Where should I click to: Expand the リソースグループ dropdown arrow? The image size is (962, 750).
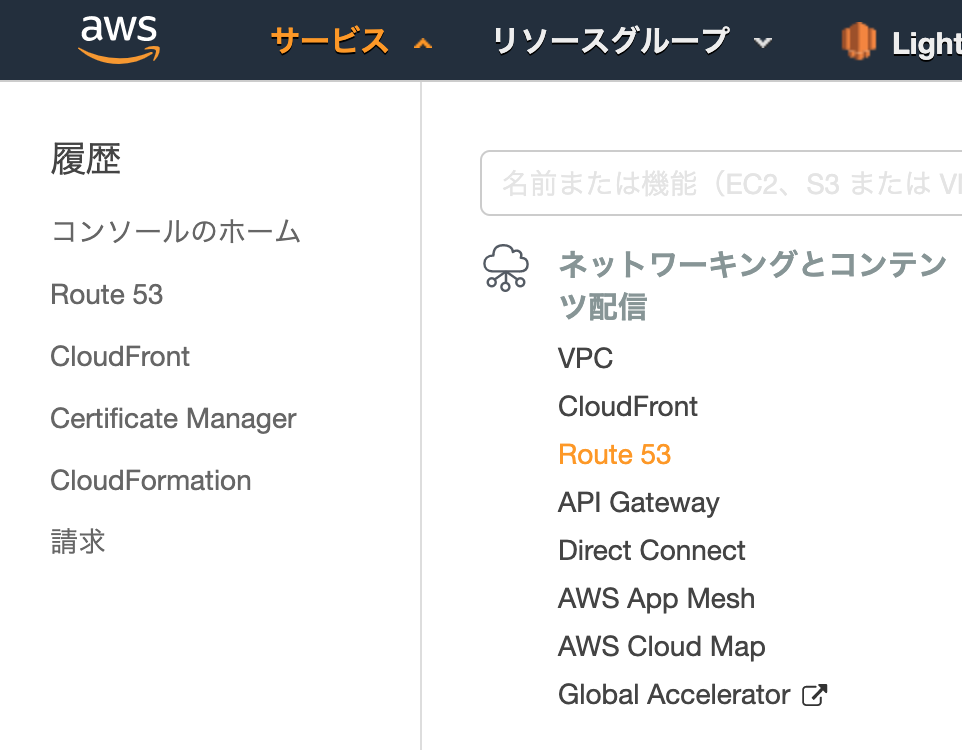763,43
